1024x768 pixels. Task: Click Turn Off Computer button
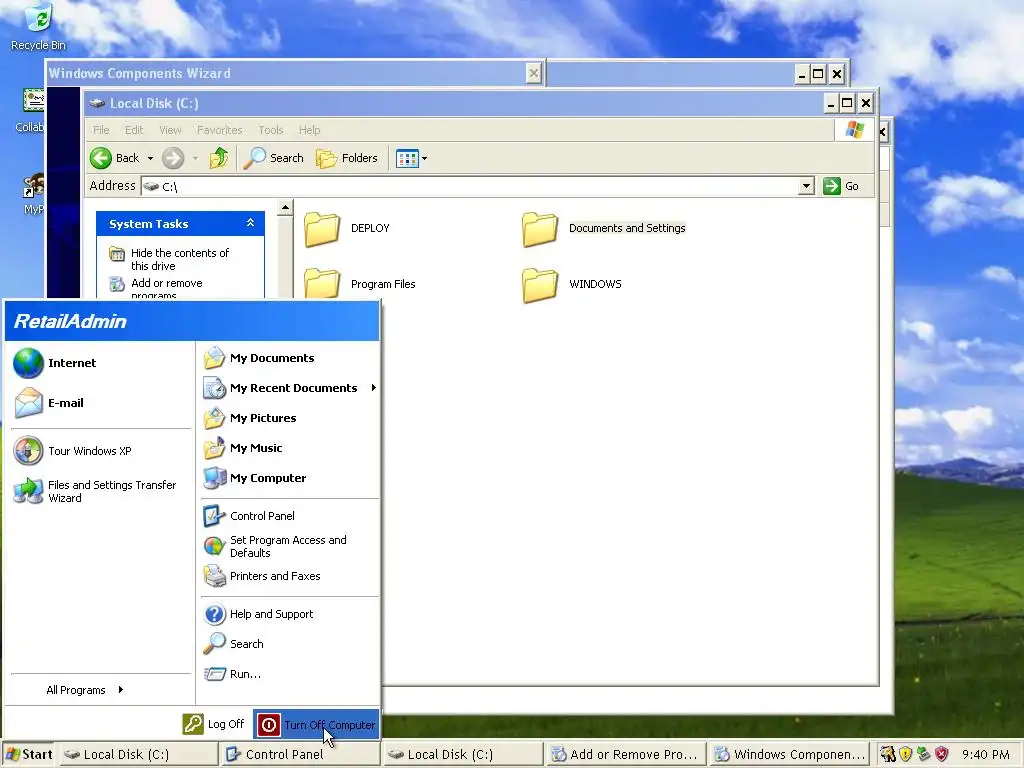[x=315, y=724]
